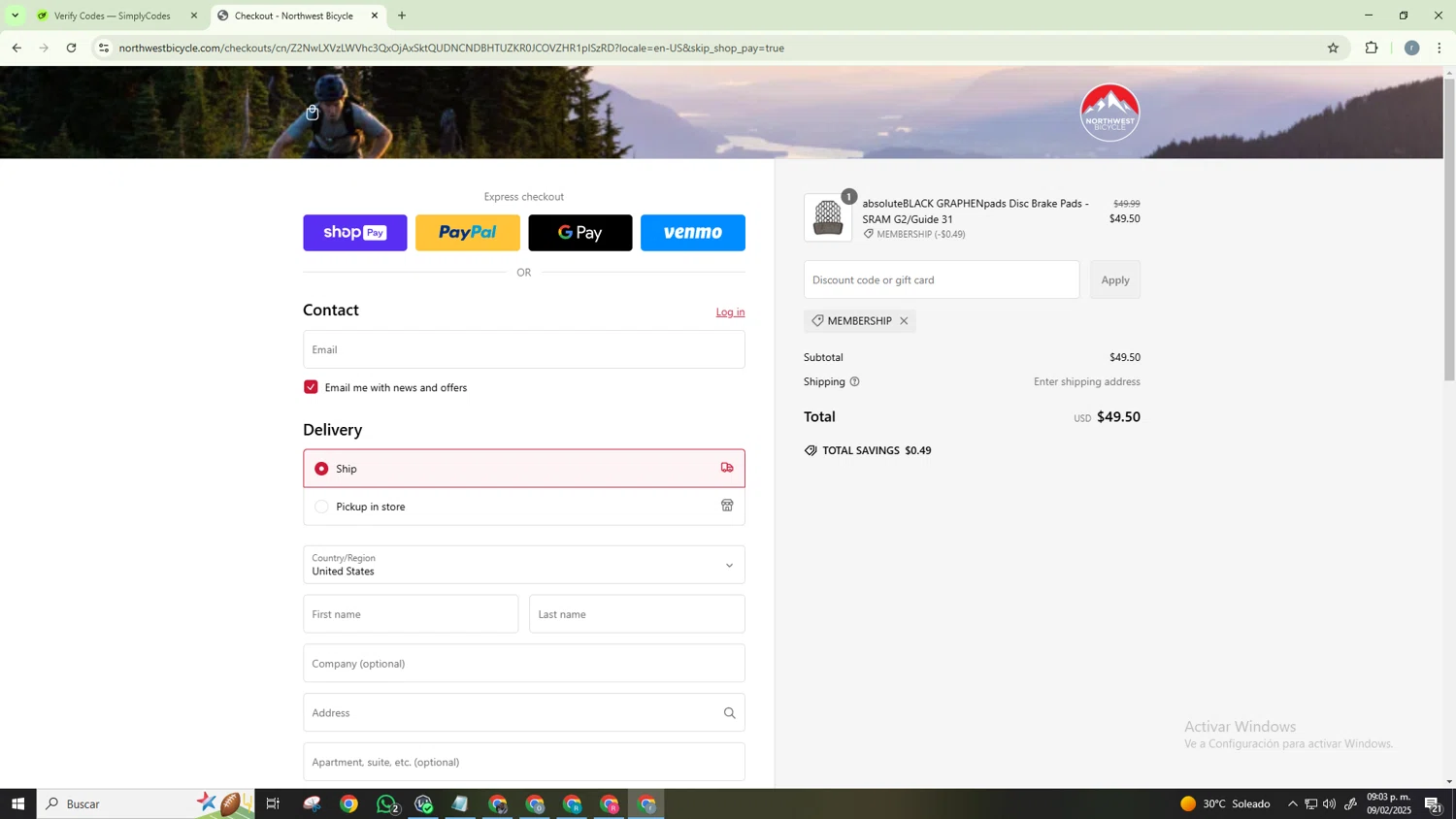Open the notepad-like taskbar app
1456x819 pixels.
click(460, 803)
